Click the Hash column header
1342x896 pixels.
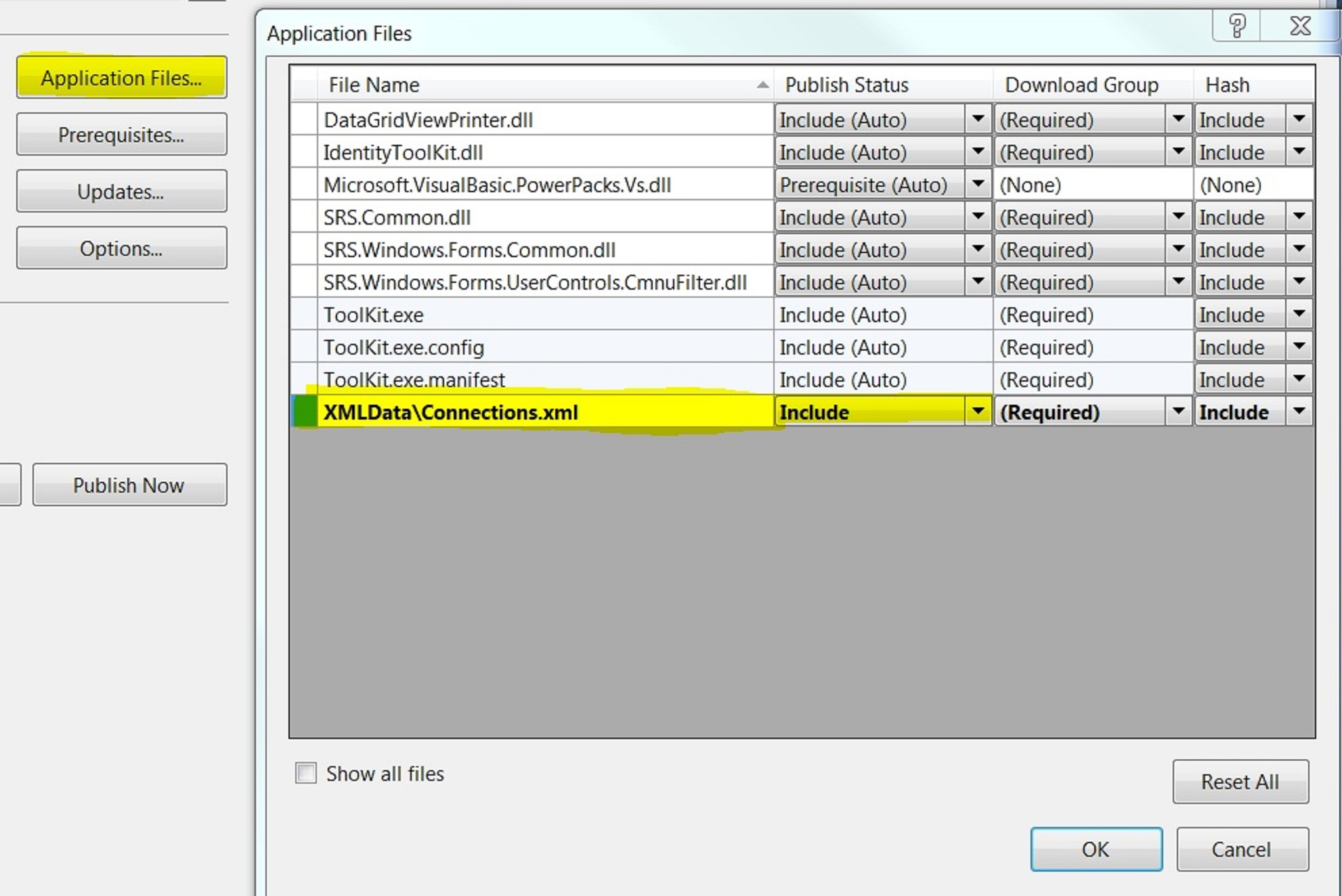coord(1227,85)
